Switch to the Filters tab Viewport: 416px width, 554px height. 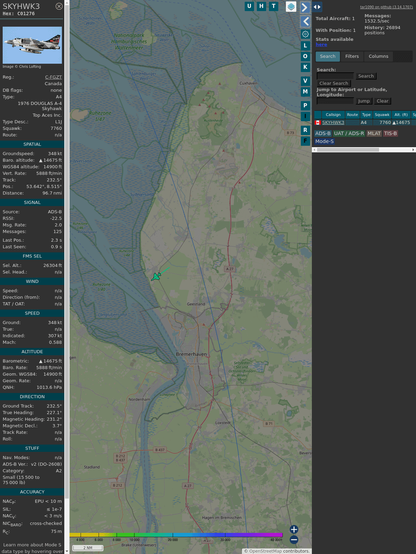[x=352, y=57]
